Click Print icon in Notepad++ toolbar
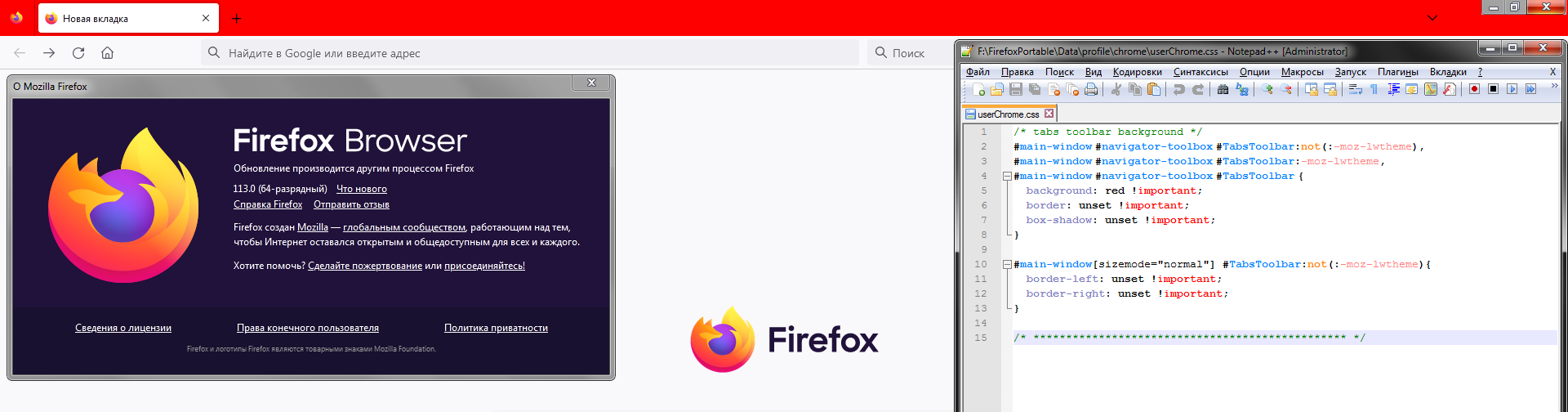Viewport: 1568px width, 412px height. tap(1091, 89)
